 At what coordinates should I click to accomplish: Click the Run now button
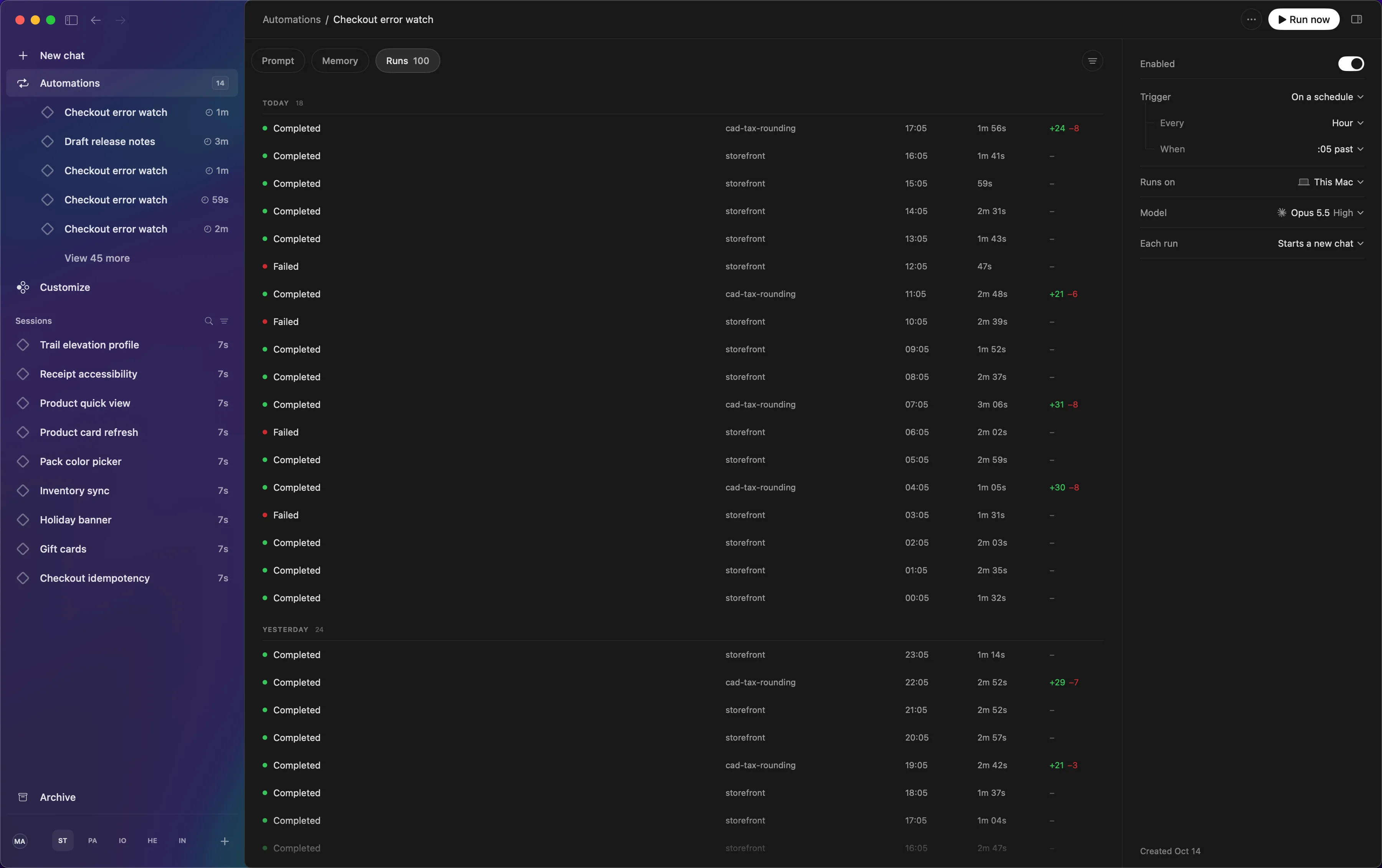1303,20
